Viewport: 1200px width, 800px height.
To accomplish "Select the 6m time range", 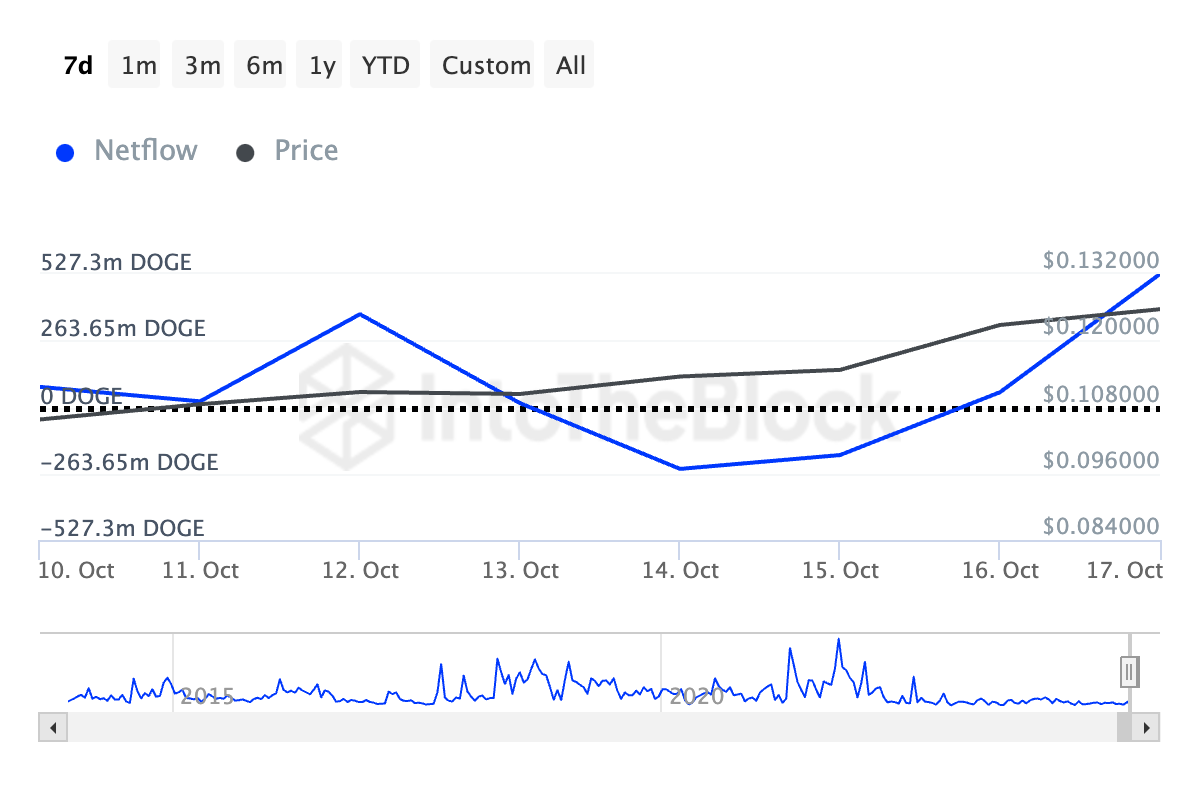I will (264, 66).
